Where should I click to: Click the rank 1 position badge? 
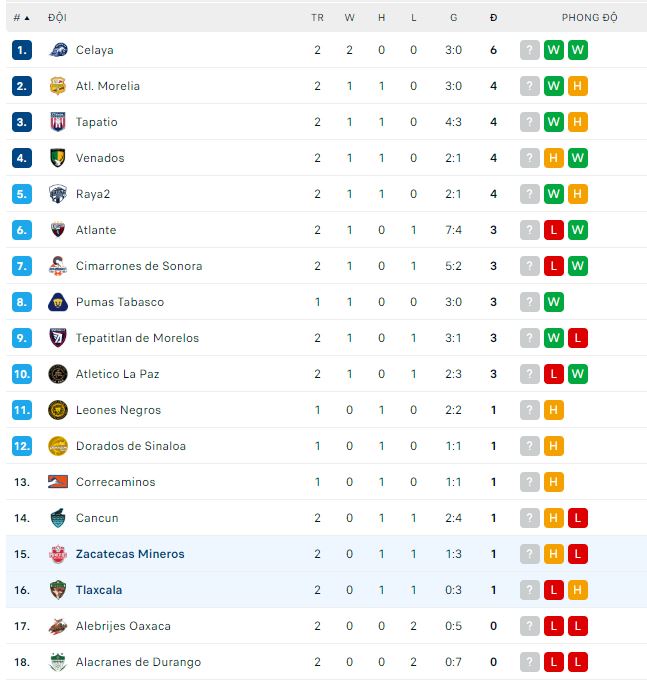coord(23,50)
